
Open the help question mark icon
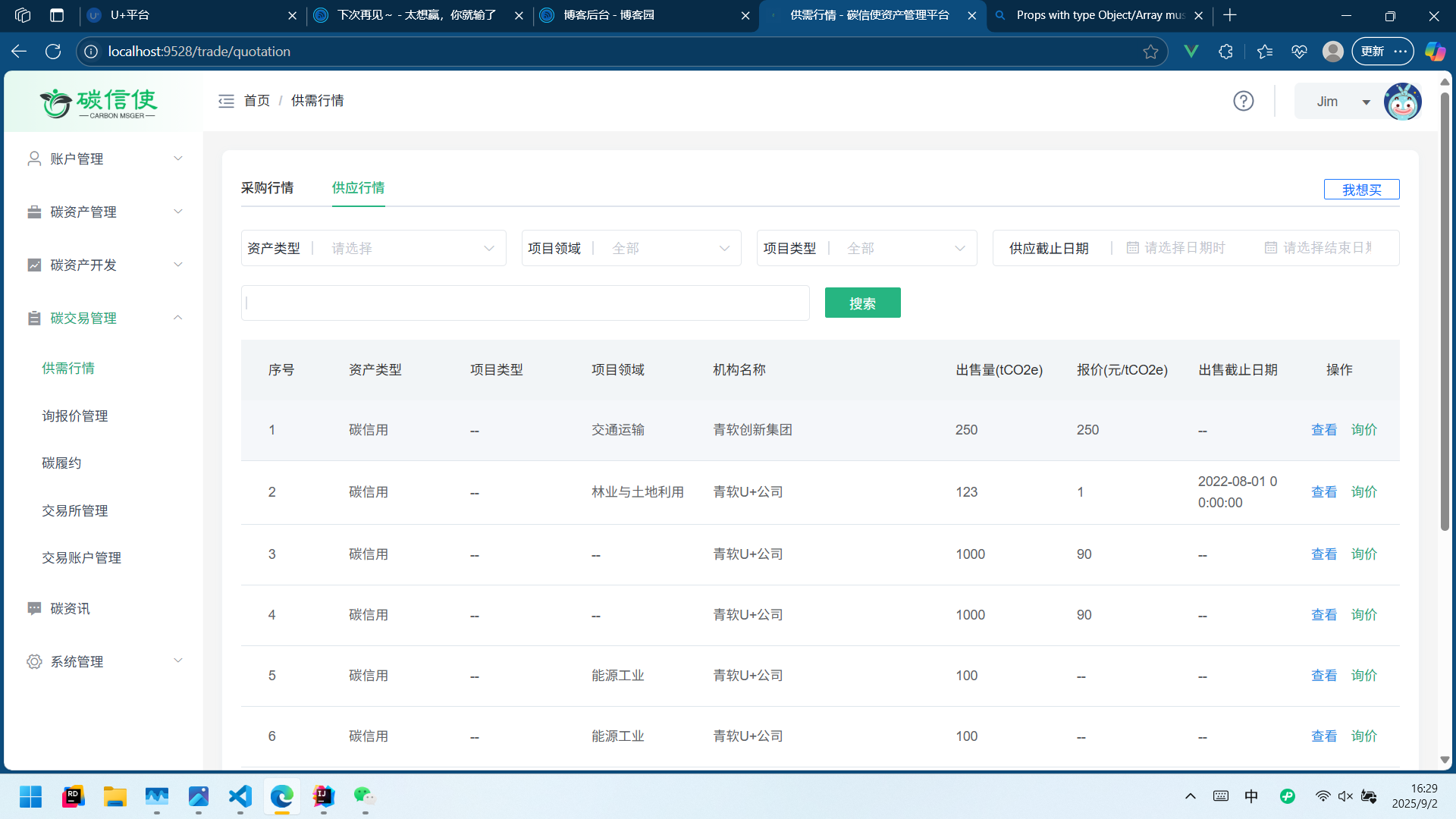pyautogui.click(x=1243, y=101)
